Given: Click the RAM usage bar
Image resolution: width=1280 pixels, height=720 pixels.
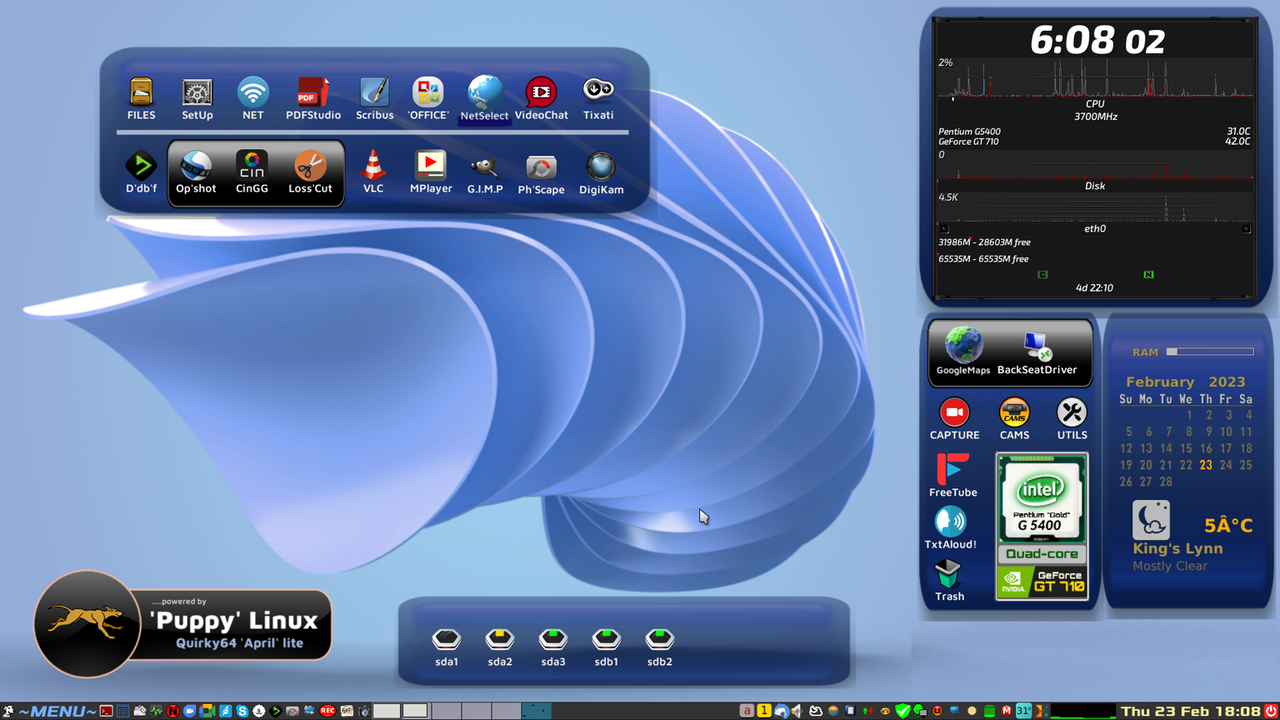Looking at the screenshot, I should (1210, 351).
